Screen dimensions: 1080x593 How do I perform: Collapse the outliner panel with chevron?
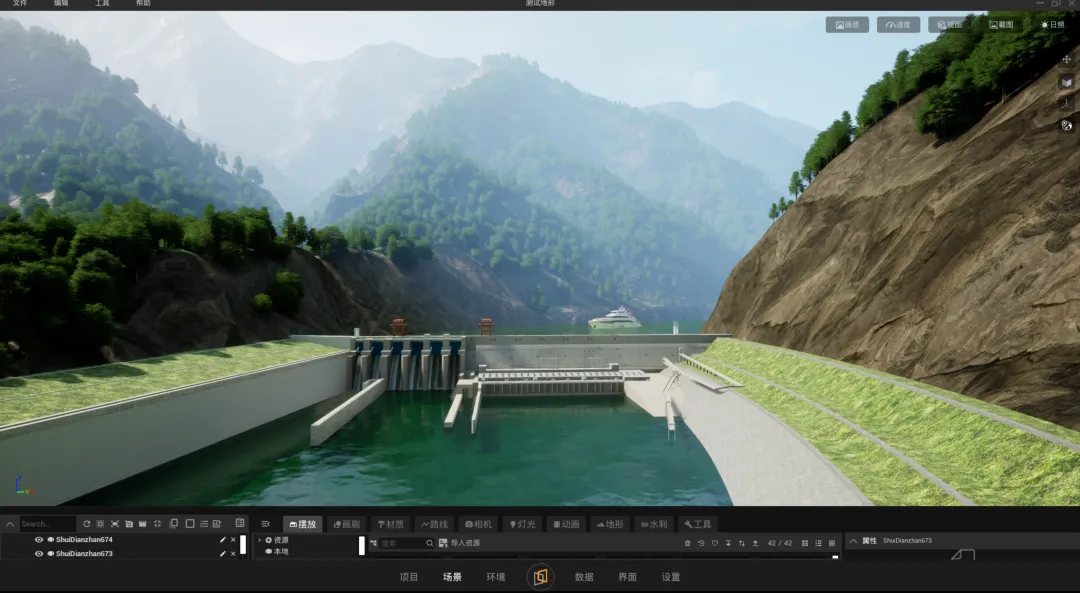coord(10,524)
